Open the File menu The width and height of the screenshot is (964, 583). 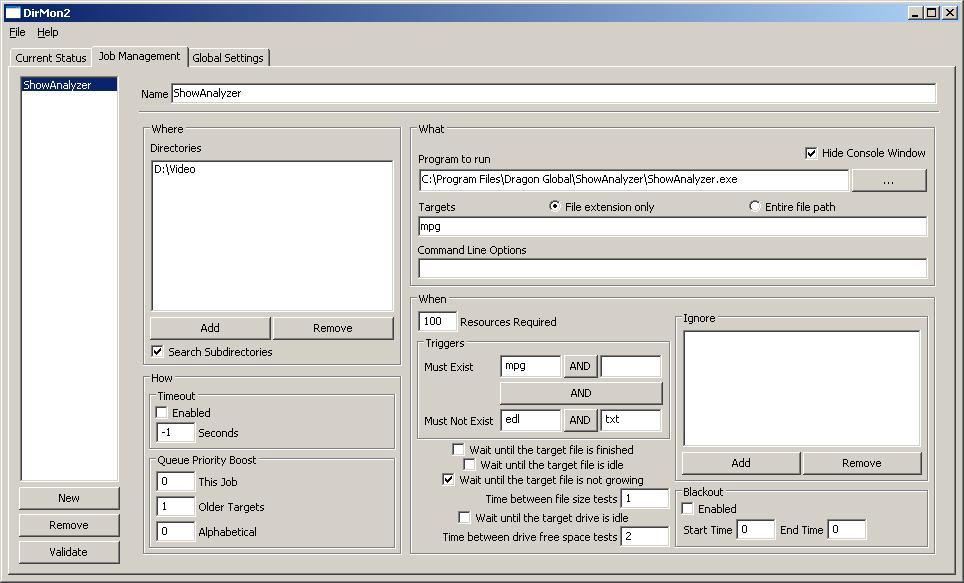[17, 32]
